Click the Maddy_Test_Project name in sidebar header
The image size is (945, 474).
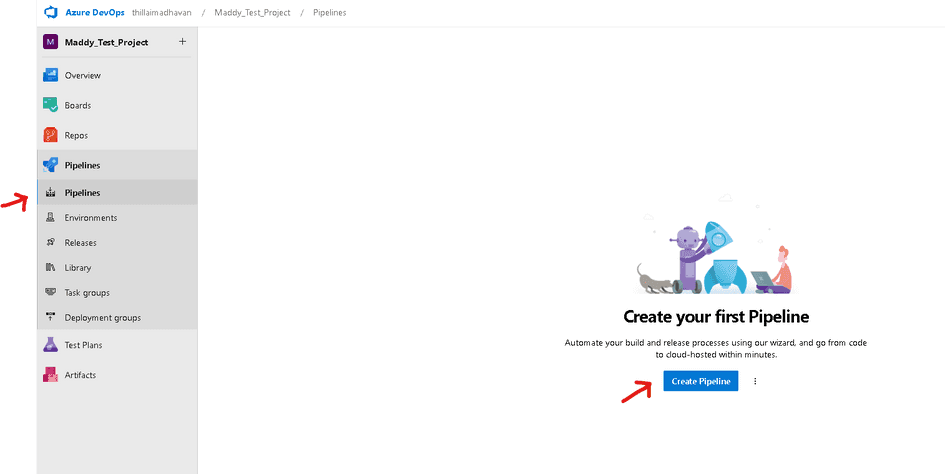(x=106, y=42)
